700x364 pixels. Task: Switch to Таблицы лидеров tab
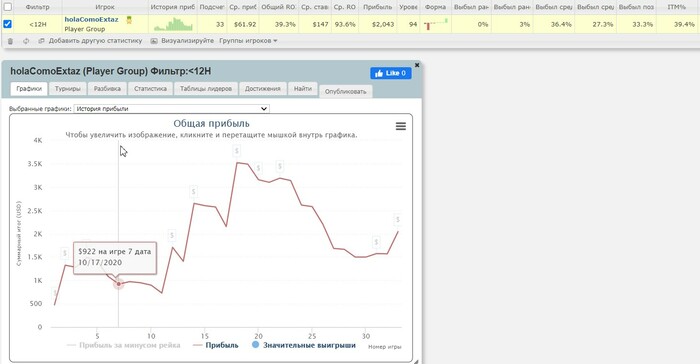pos(206,88)
